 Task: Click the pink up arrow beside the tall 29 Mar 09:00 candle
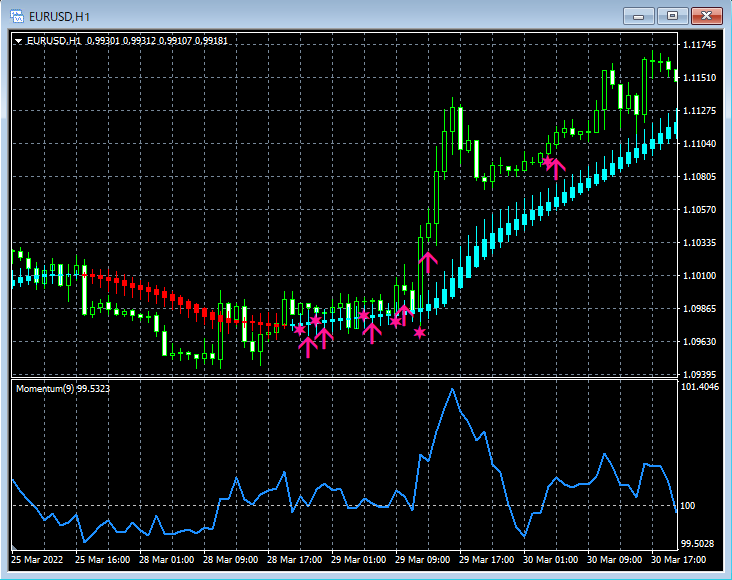click(428, 263)
